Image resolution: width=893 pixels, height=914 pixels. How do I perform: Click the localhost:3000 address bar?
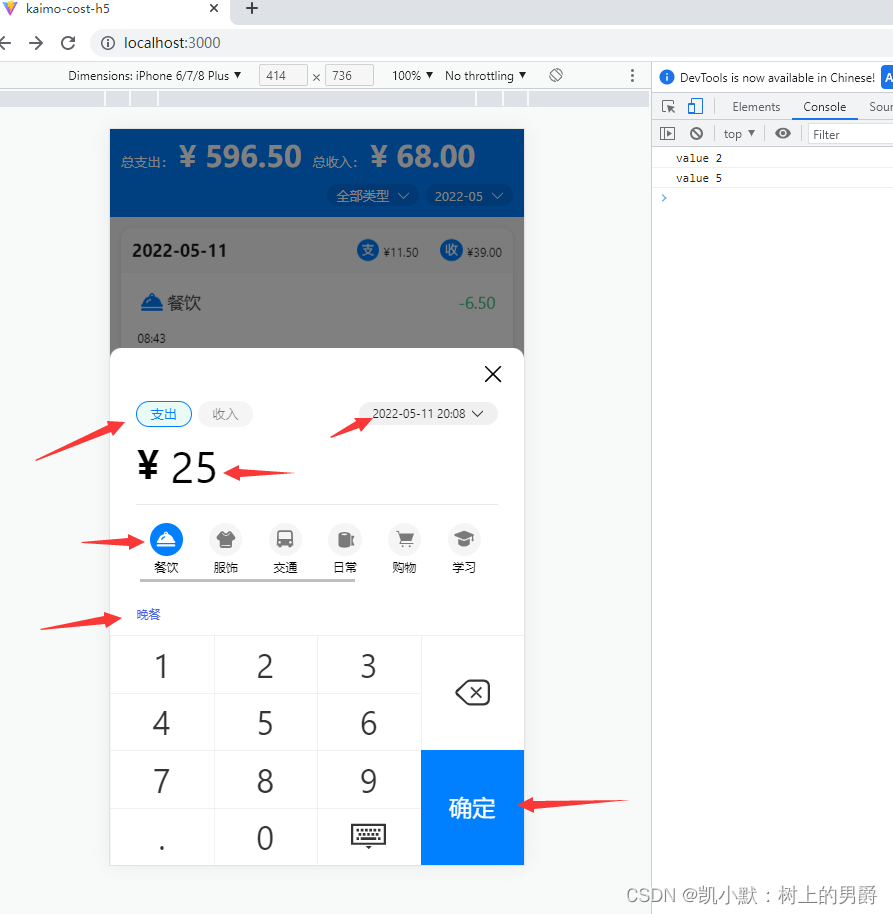coord(491,43)
